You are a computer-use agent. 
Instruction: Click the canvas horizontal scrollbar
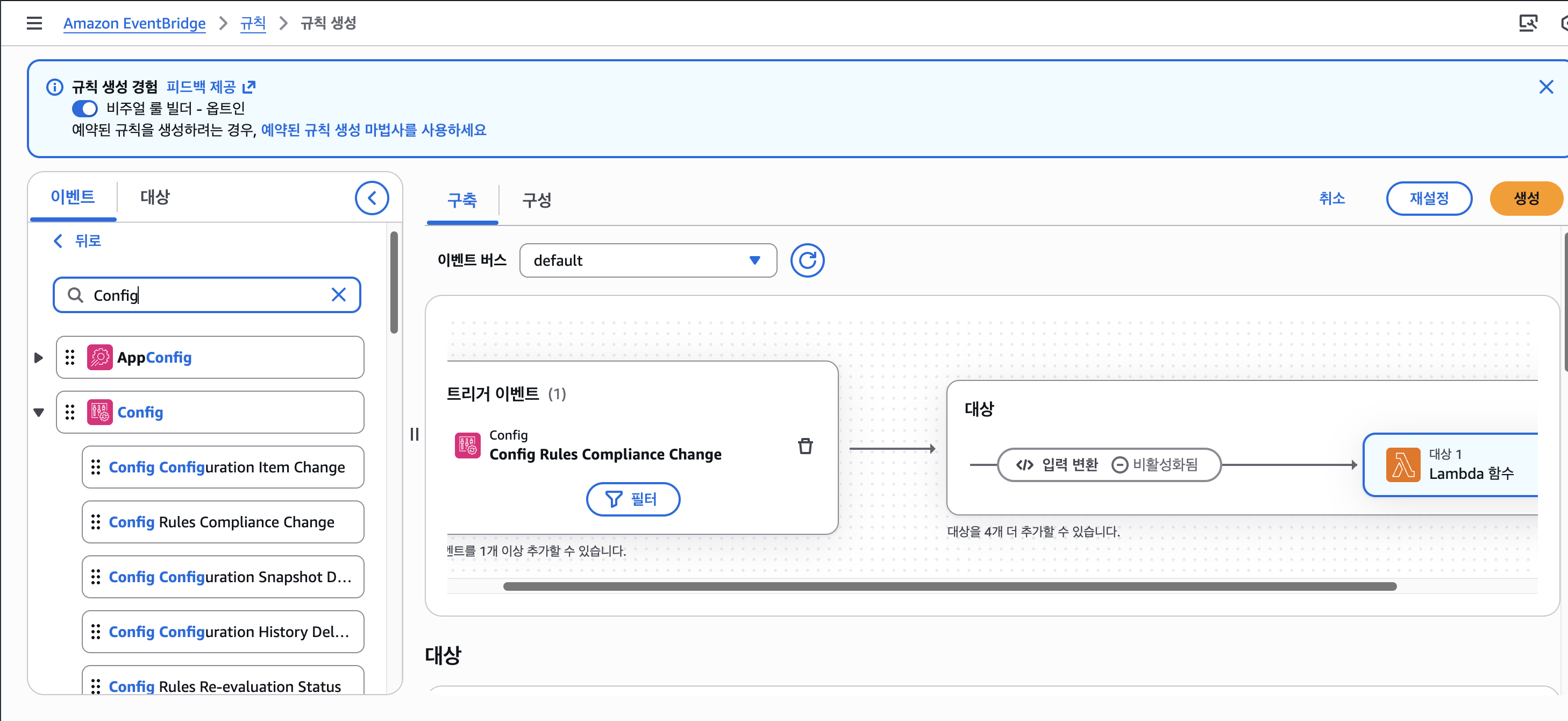950,586
